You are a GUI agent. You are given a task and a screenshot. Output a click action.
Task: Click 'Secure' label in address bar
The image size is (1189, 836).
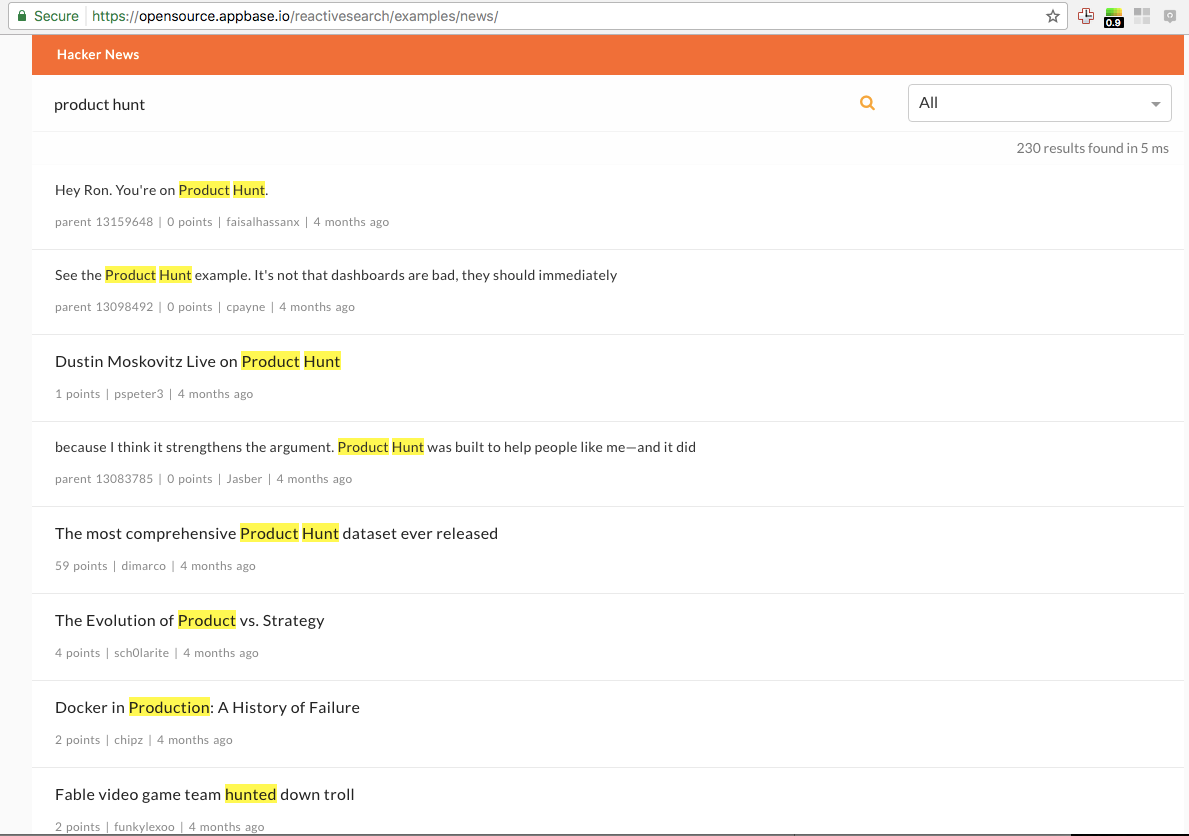[56, 16]
